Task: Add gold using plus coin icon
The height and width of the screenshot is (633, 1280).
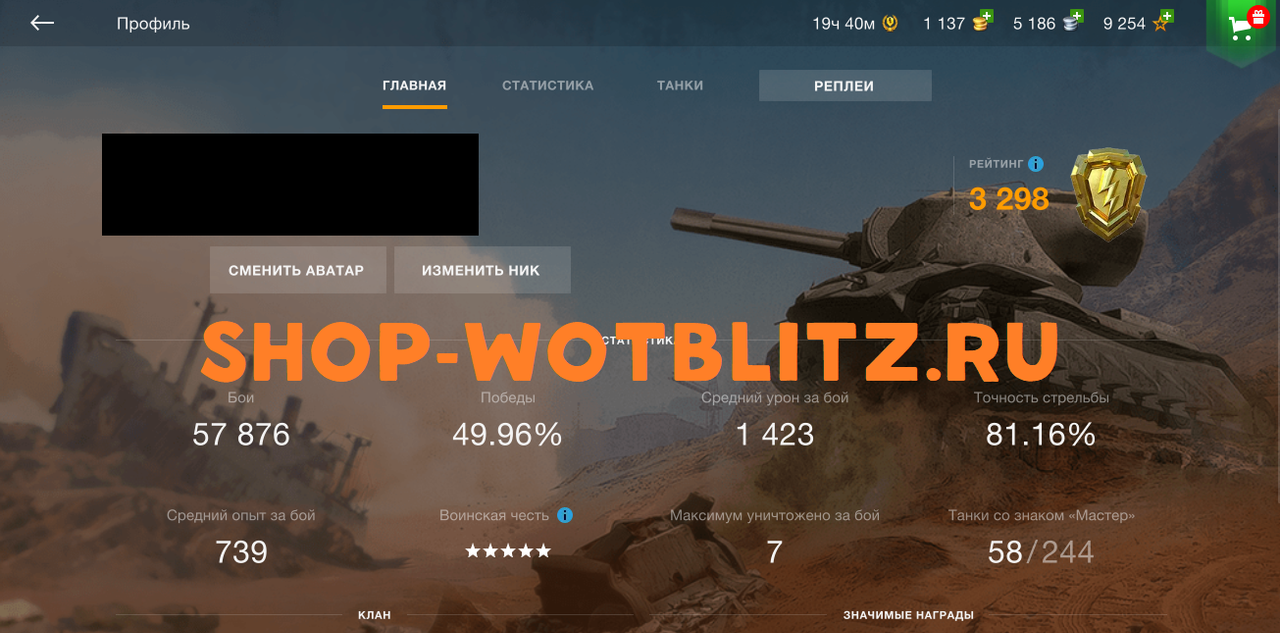Action: coord(982,21)
